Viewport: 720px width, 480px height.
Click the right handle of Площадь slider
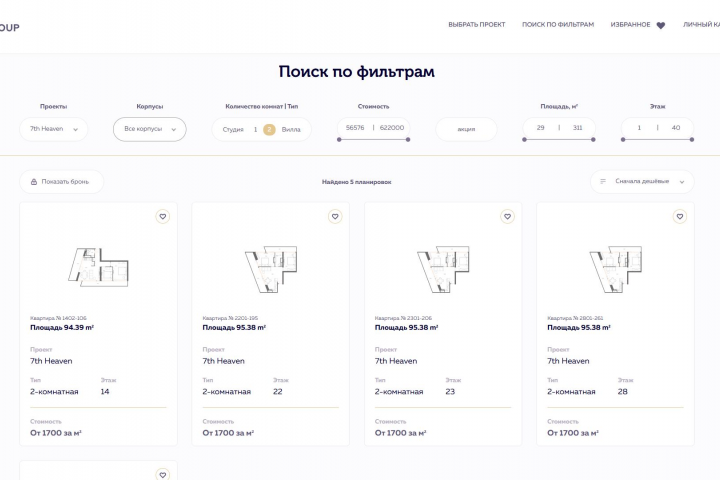click(x=593, y=140)
